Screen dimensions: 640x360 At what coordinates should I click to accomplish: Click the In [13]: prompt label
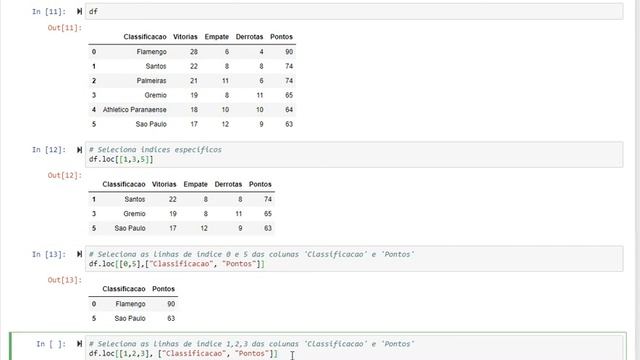click(49, 254)
